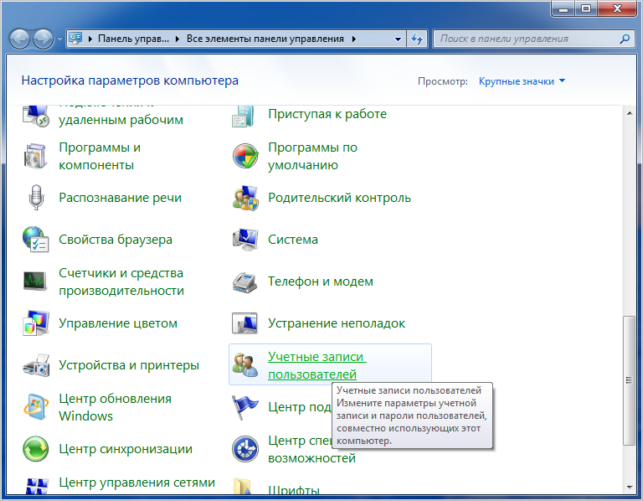Open Устранение неполадок link

336,323
